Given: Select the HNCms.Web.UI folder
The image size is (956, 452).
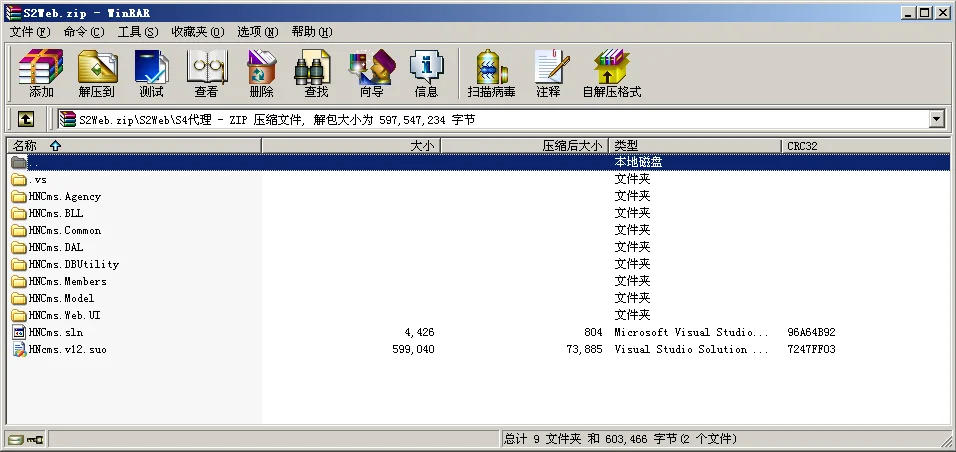Looking at the screenshot, I should (64, 315).
